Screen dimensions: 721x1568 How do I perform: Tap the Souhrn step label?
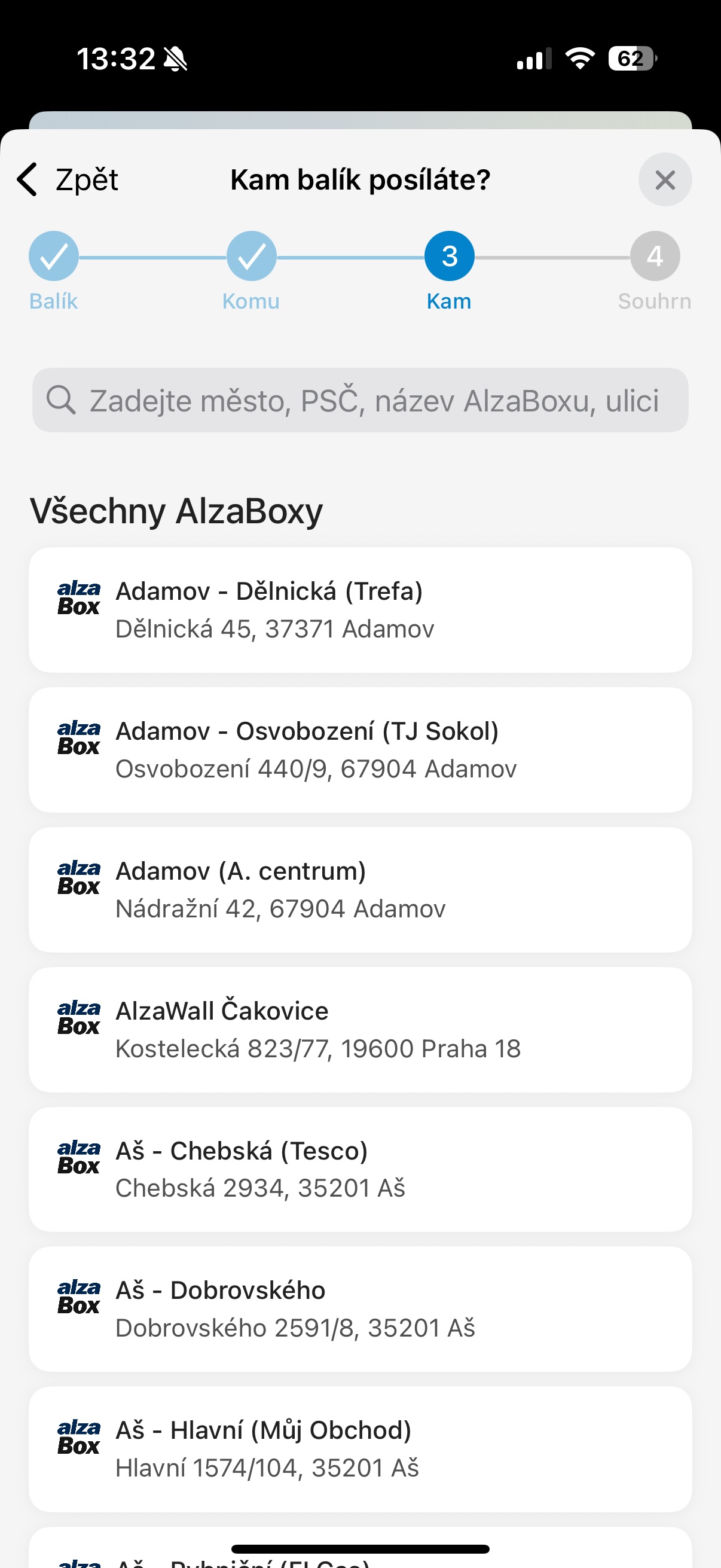point(655,301)
